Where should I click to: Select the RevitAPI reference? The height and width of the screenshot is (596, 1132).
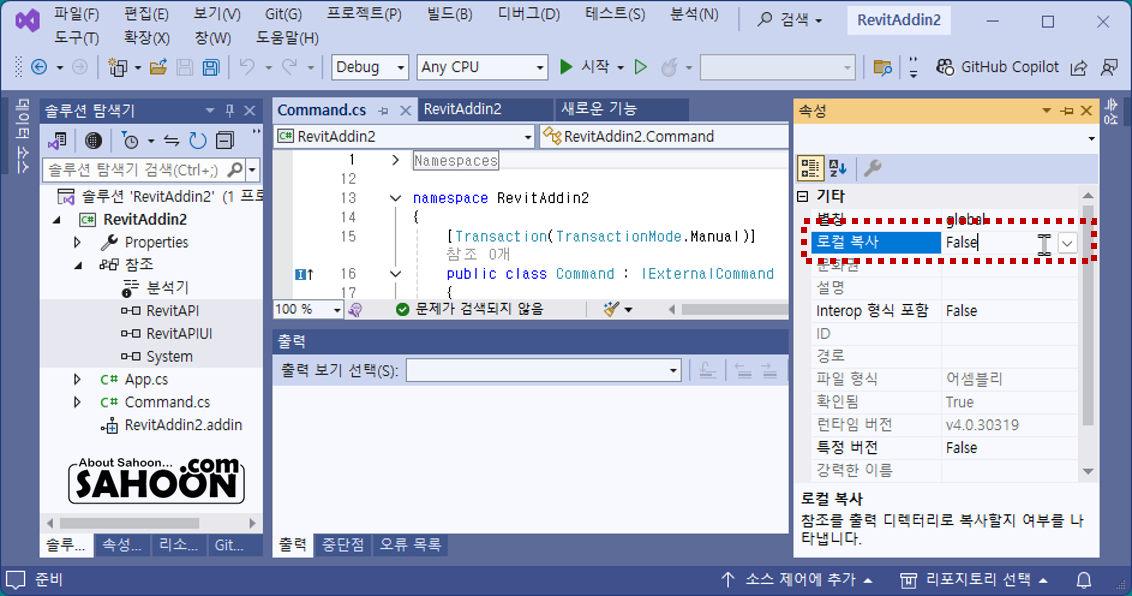173,311
